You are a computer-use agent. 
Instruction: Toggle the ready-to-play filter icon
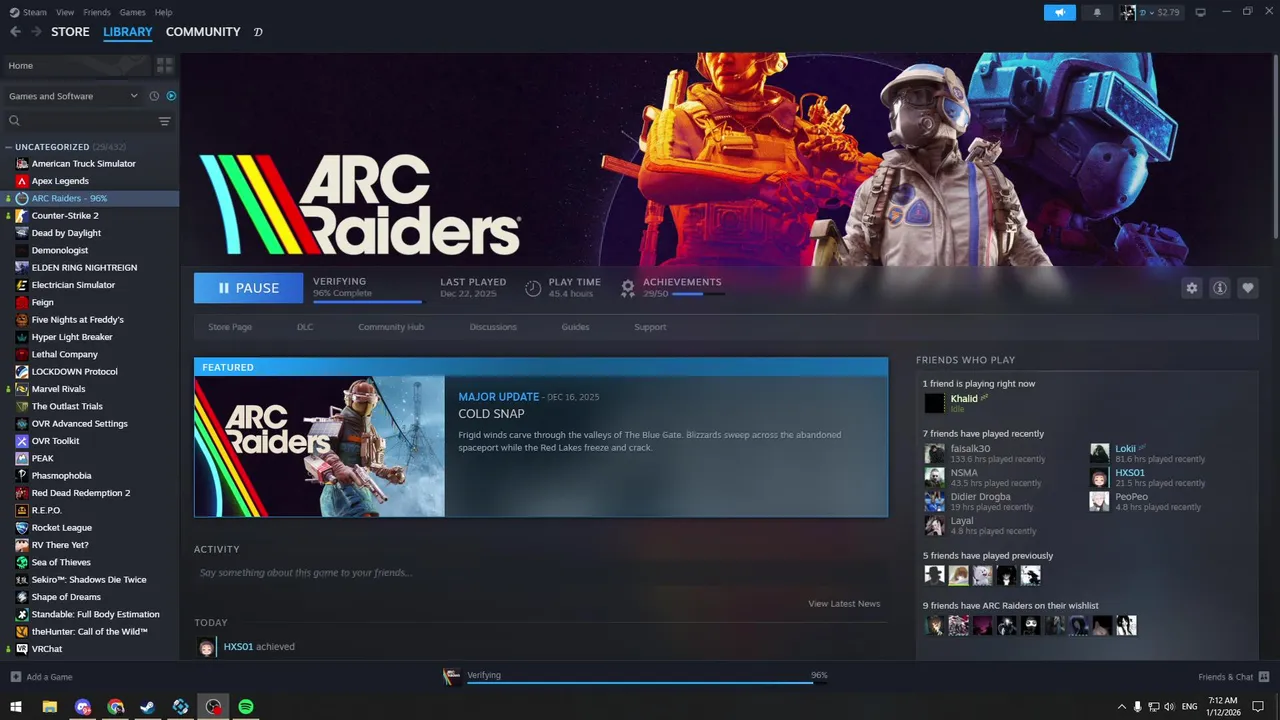171,96
